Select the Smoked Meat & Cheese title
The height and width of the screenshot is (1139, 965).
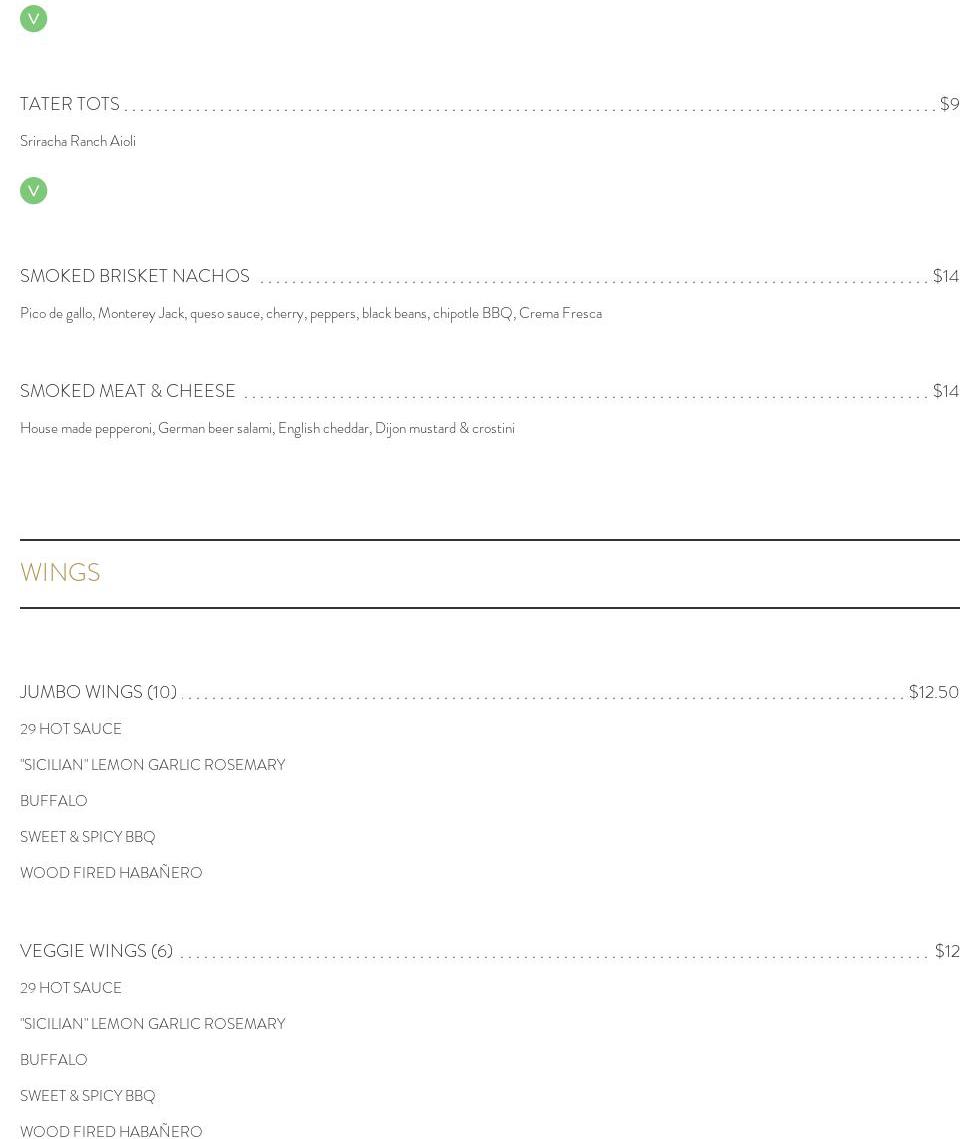128,391
